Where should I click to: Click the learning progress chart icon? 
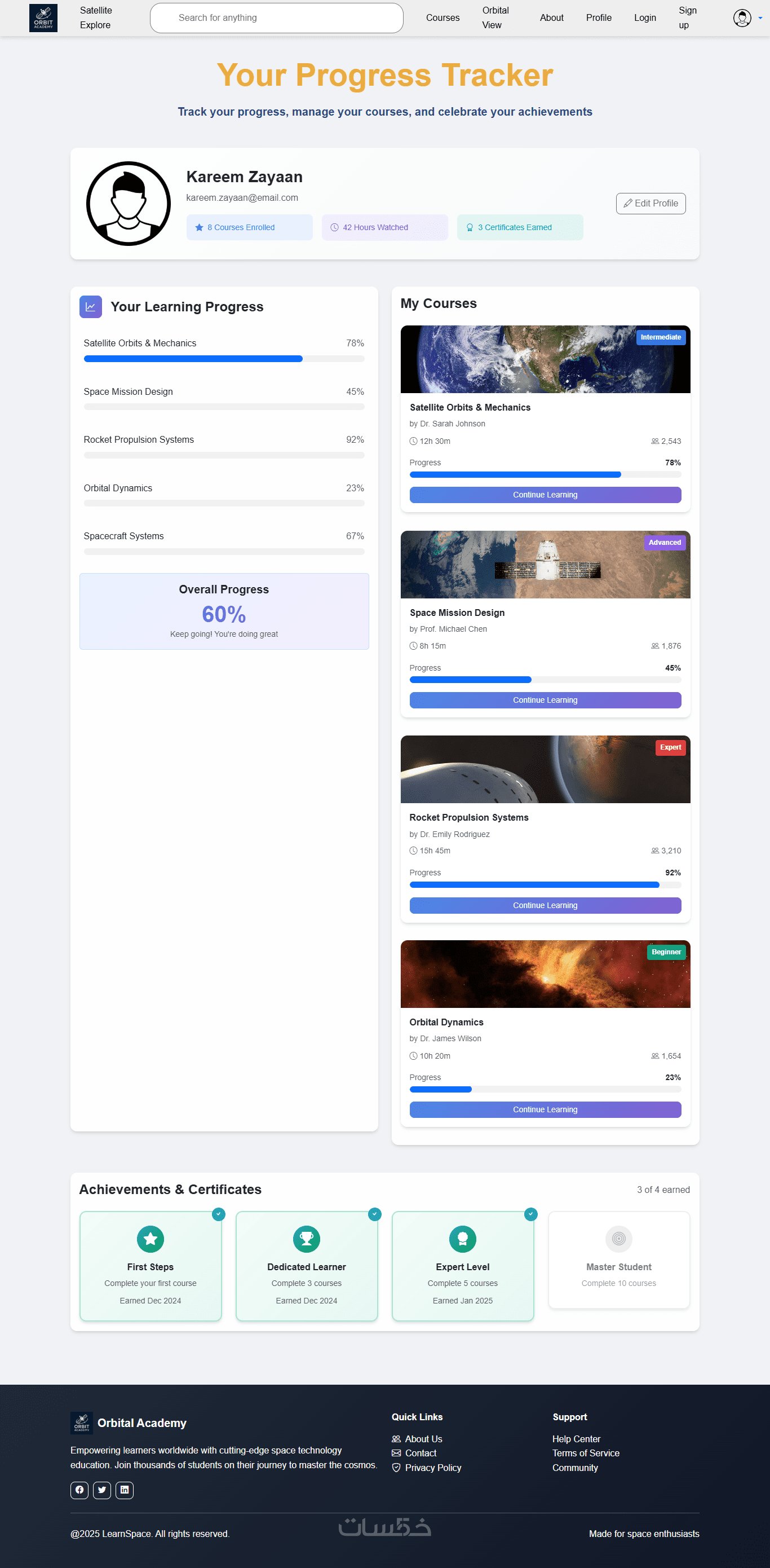coord(91,307)
